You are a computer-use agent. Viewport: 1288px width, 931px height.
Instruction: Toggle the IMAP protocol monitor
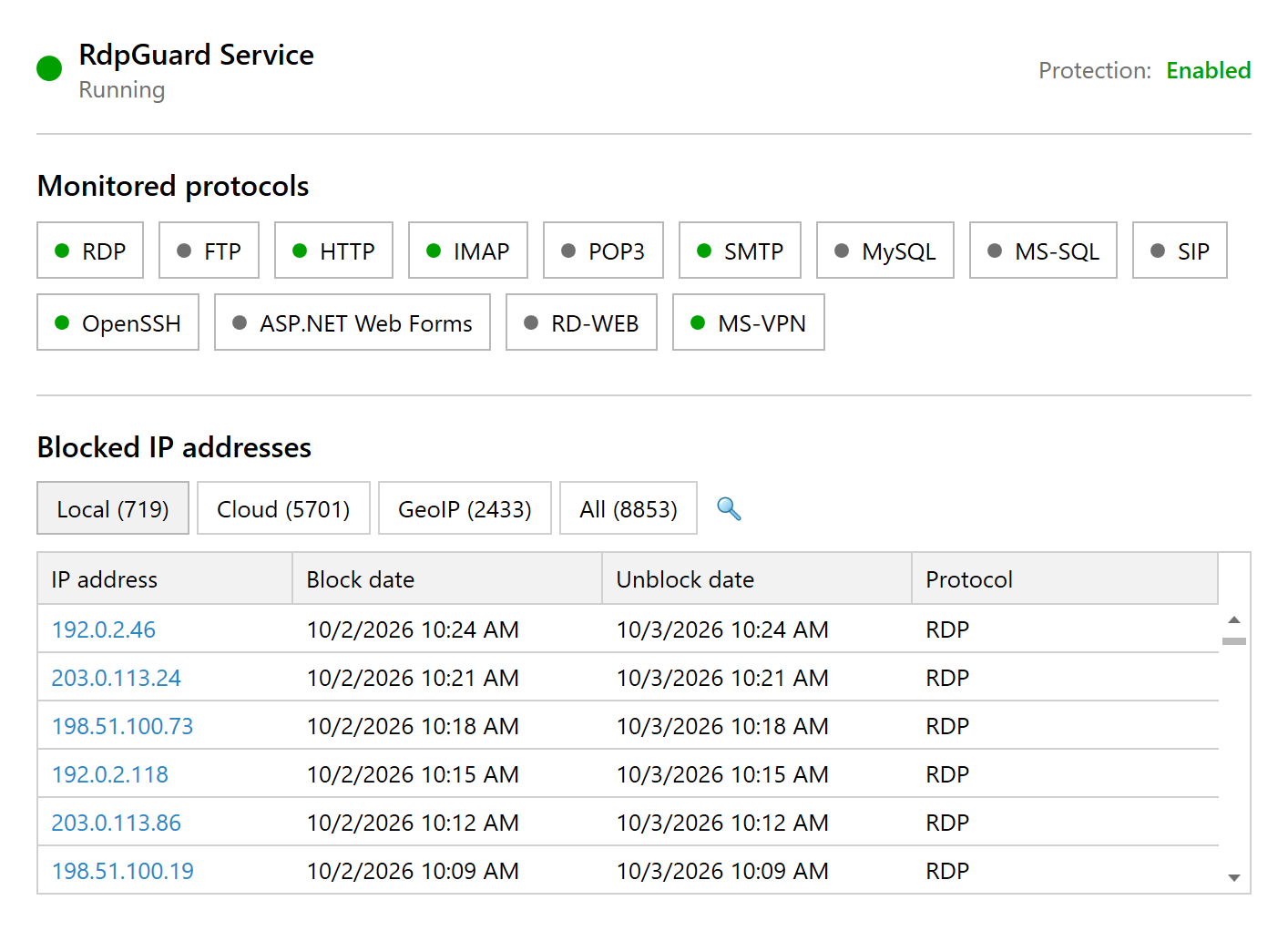pos(468,251)
